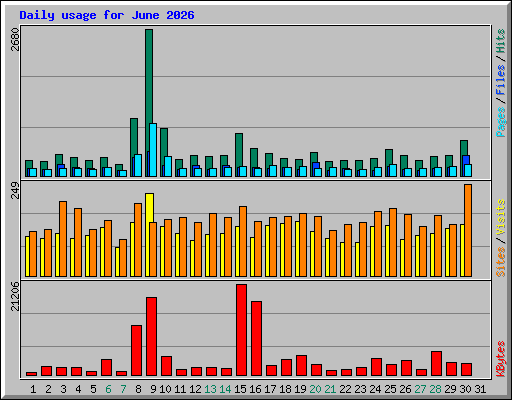The width and height of the screenshot is (512, 400).
Task: Select the red KBytes bar for day 16
Action: (256, 339)
